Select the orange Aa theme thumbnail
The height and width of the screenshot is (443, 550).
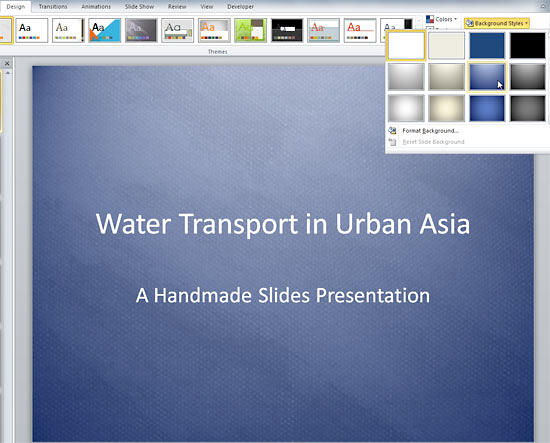point(214,31)
